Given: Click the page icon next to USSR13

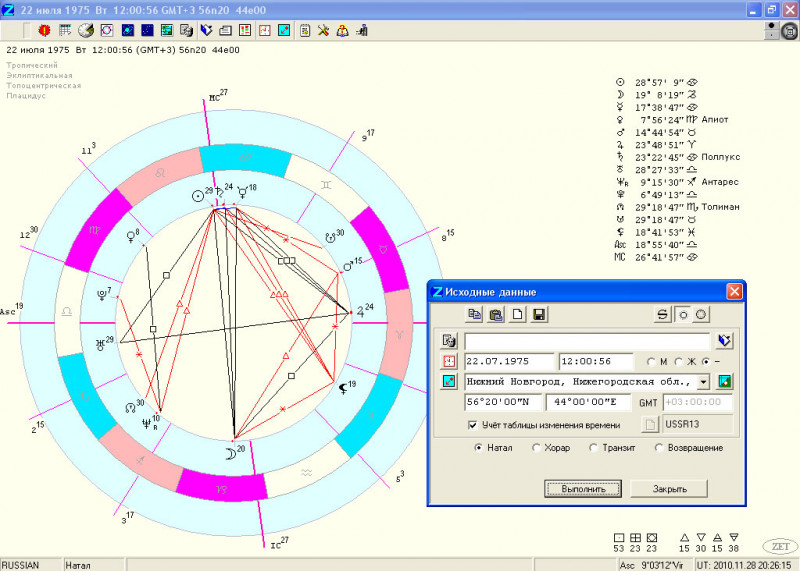Looking at the screenshot, I should (x=650, y=424).
